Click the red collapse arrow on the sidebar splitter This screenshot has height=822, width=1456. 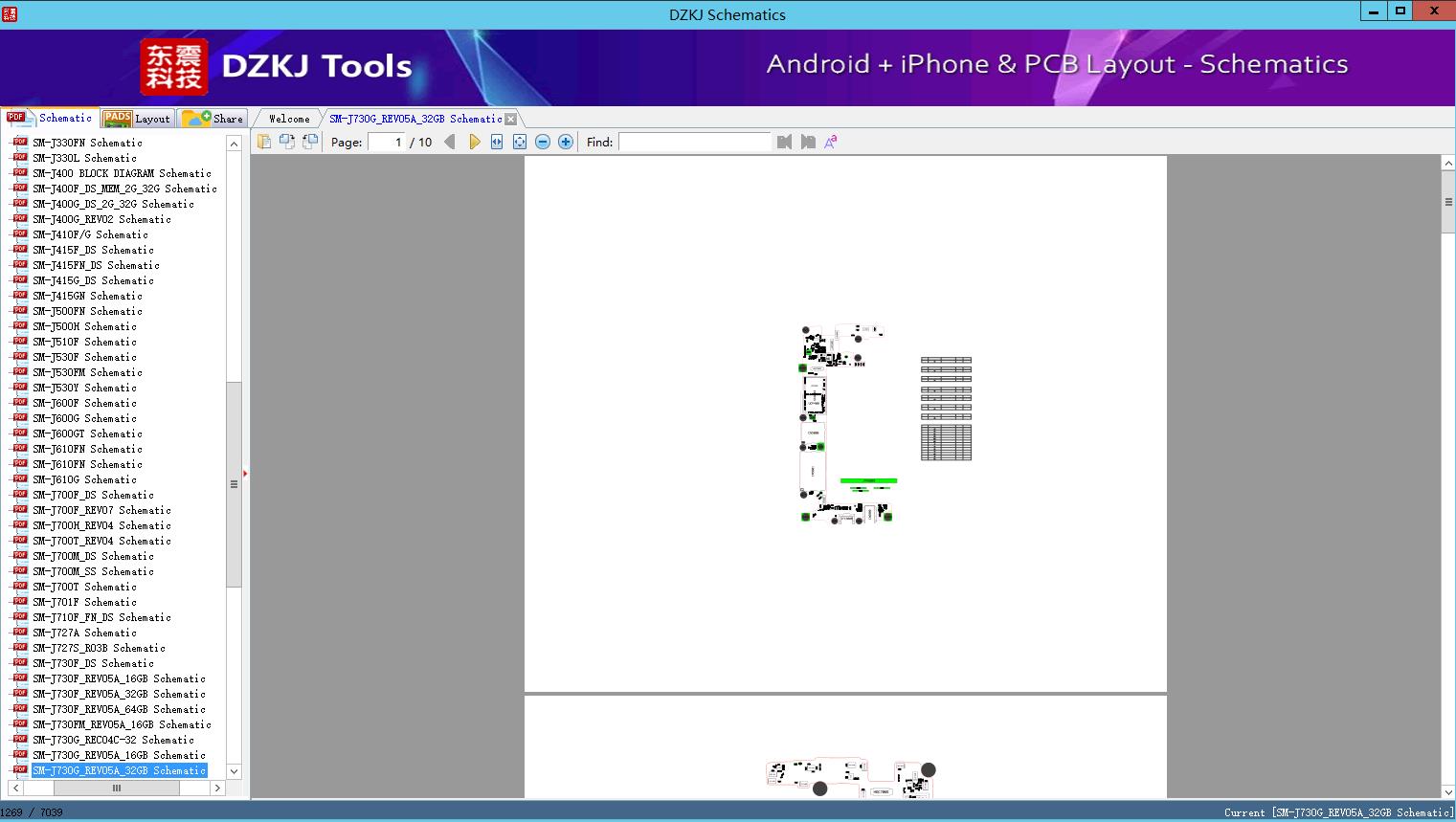(245, 474)
